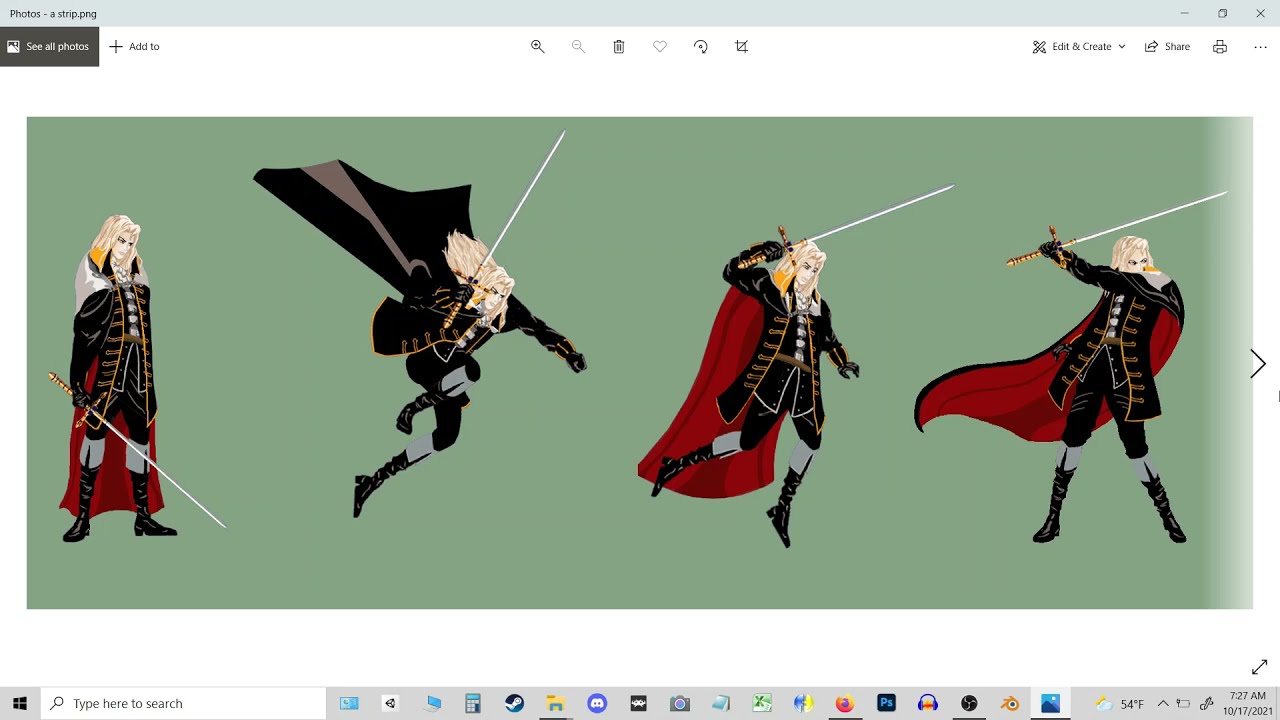Open the Camera app from the taskbar

pos(680,703)
